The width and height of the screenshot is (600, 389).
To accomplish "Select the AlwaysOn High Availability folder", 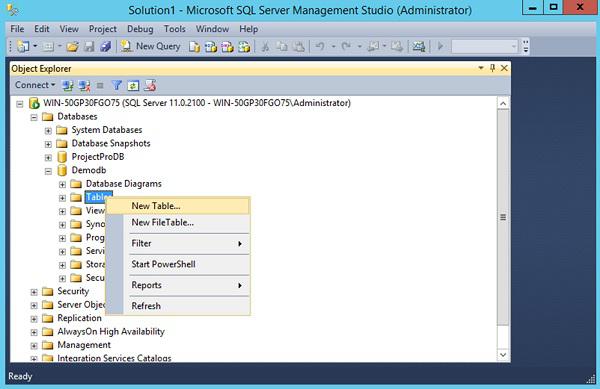I will 111,332.
